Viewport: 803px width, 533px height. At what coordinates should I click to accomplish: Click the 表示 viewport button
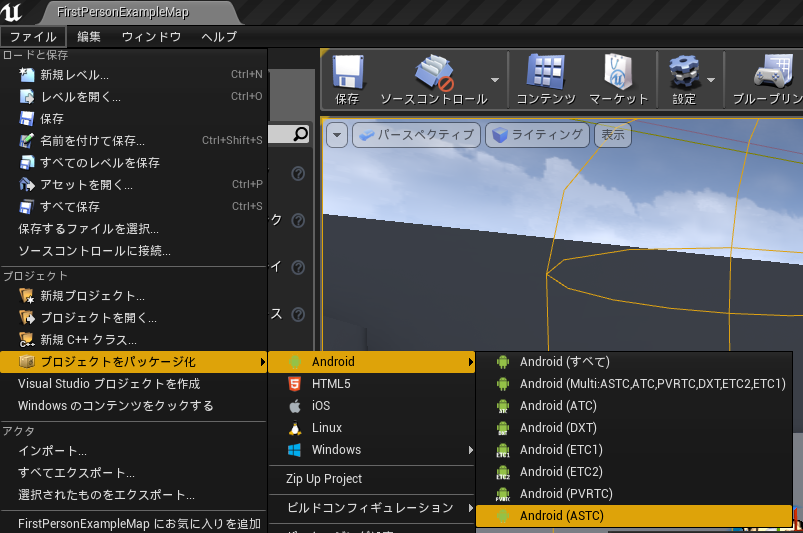tap(612, 135)
